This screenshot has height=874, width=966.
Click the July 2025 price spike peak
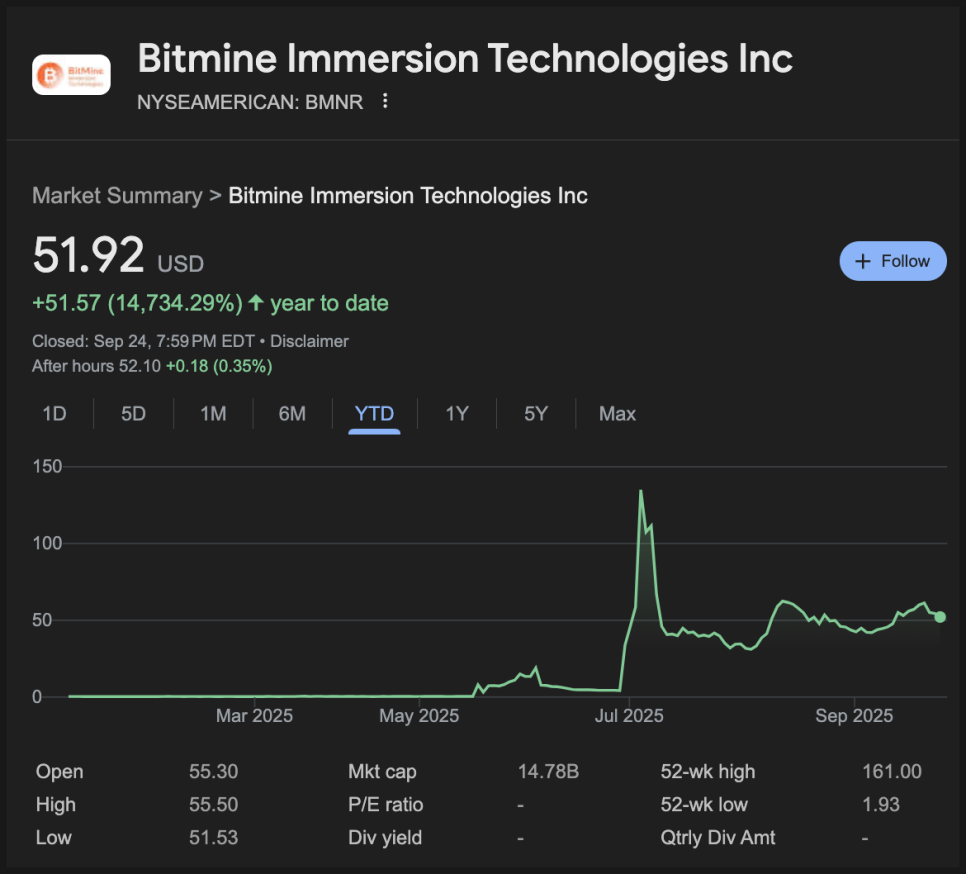tap(641, 492)
